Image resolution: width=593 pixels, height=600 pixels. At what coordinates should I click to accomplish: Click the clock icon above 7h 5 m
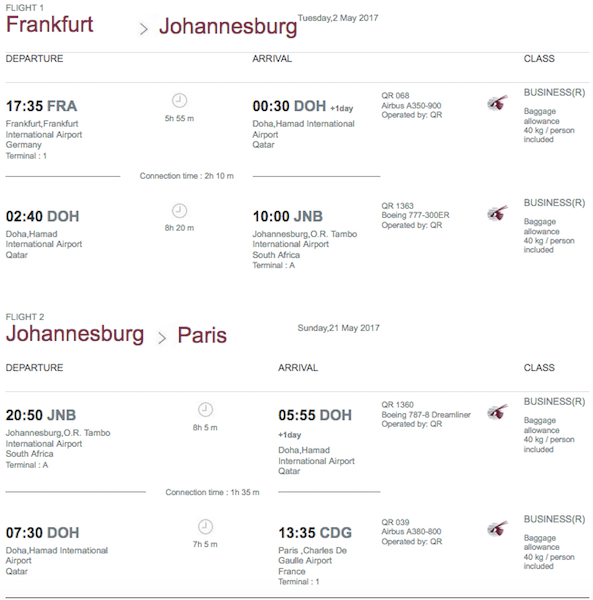pos(205,527)
